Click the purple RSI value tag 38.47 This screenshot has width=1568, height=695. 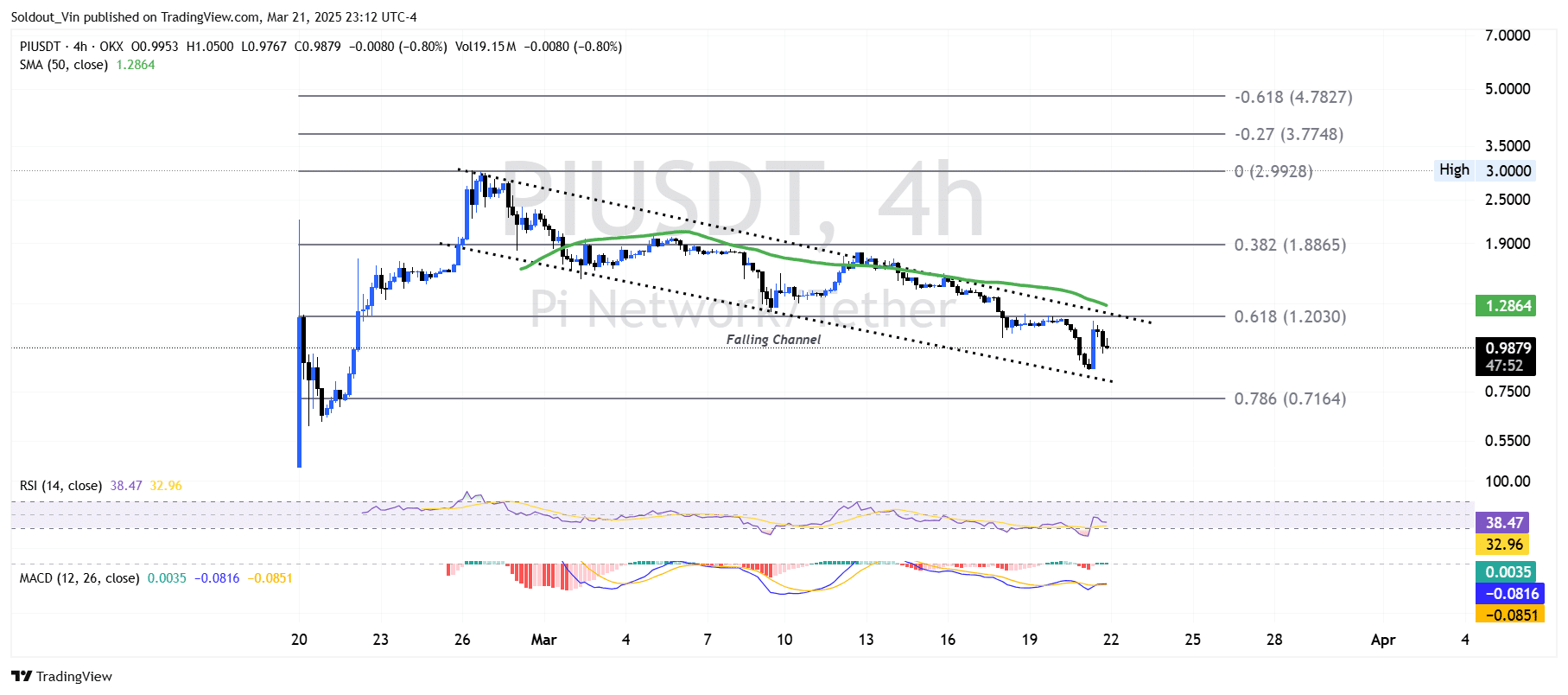[x=1503, y=523]
